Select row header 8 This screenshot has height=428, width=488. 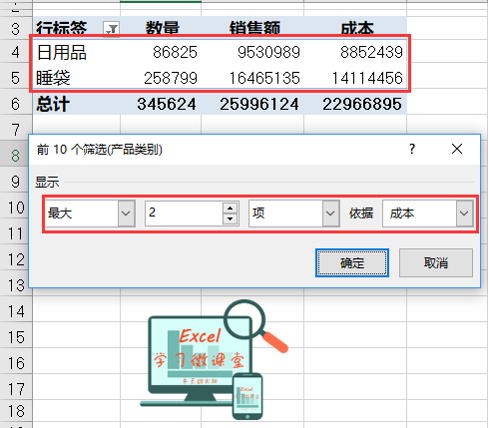[x=14, y=156]
